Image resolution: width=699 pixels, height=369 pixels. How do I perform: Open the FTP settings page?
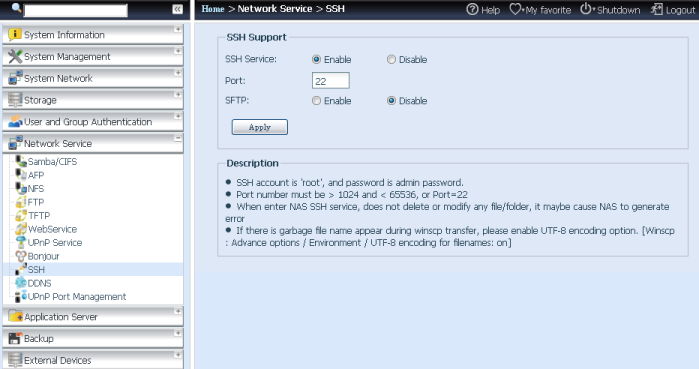click(x=36, y=202)
